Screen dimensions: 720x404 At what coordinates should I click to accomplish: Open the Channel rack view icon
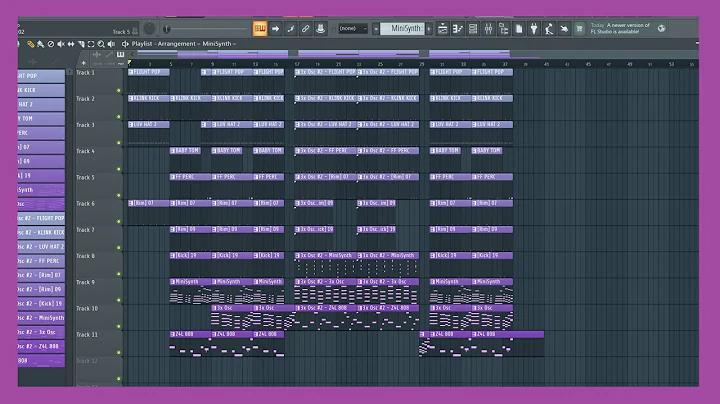pos(473,29)
